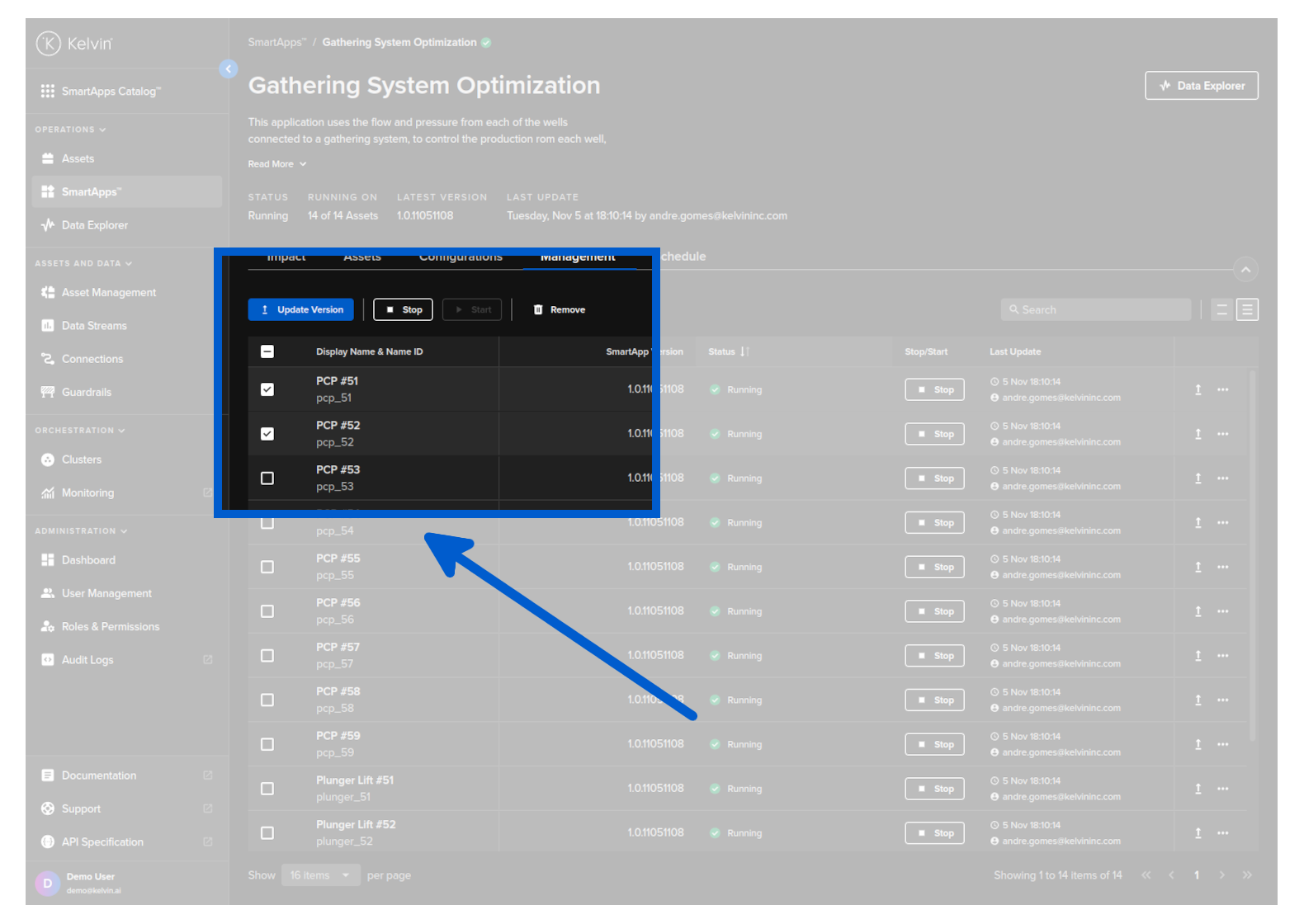Open Data Explorer from top-right button

coord(1201,86)
